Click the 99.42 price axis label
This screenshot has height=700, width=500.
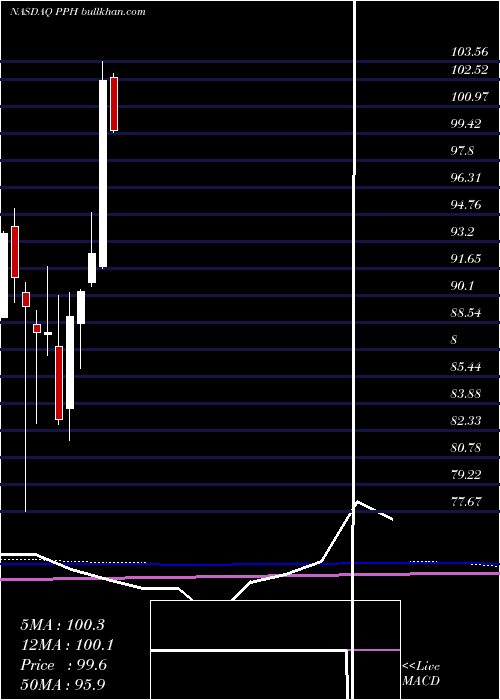click(466, 124)
